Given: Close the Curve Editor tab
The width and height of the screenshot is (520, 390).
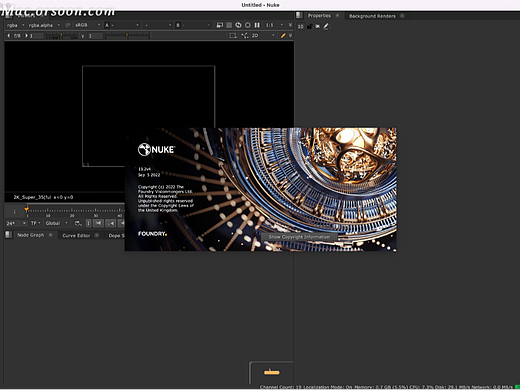Looking at the screenshot, I should [97, 235].
